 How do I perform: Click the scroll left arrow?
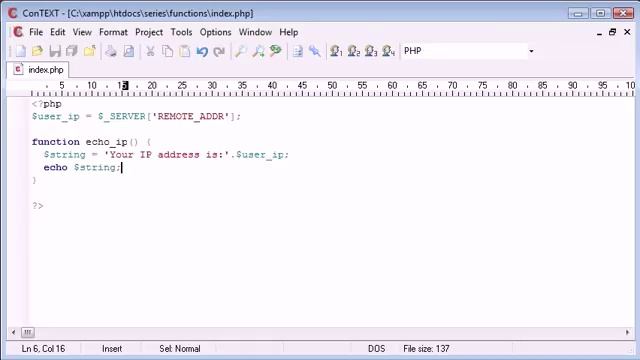pyautogui.click(x=13, y=332)
